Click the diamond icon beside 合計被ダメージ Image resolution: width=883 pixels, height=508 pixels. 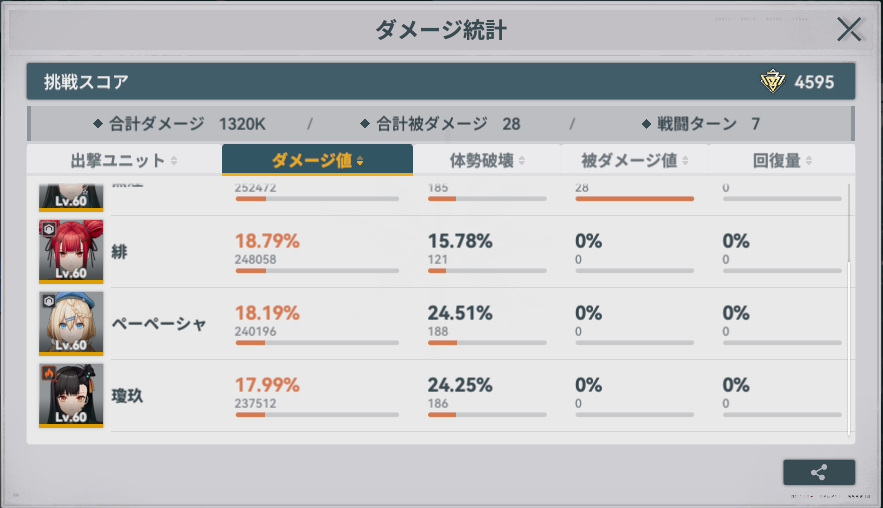pyautogui.click(x=365, y=124)
